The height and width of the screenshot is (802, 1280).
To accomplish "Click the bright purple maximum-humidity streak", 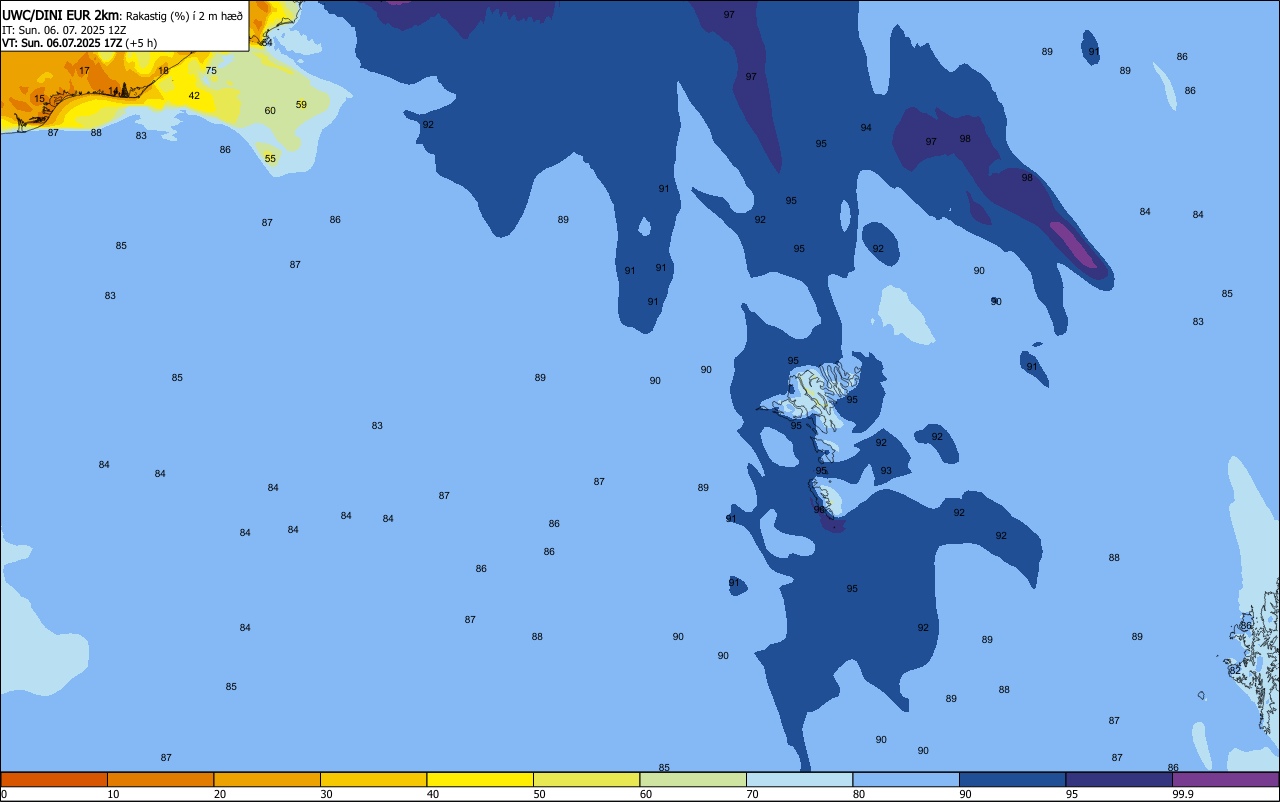I will pos(1072,246).
